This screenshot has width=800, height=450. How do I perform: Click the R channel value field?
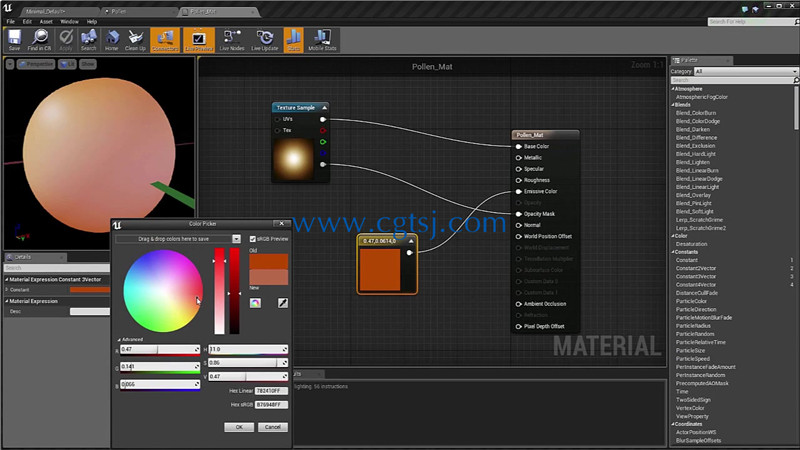click(x=160, y=349)
